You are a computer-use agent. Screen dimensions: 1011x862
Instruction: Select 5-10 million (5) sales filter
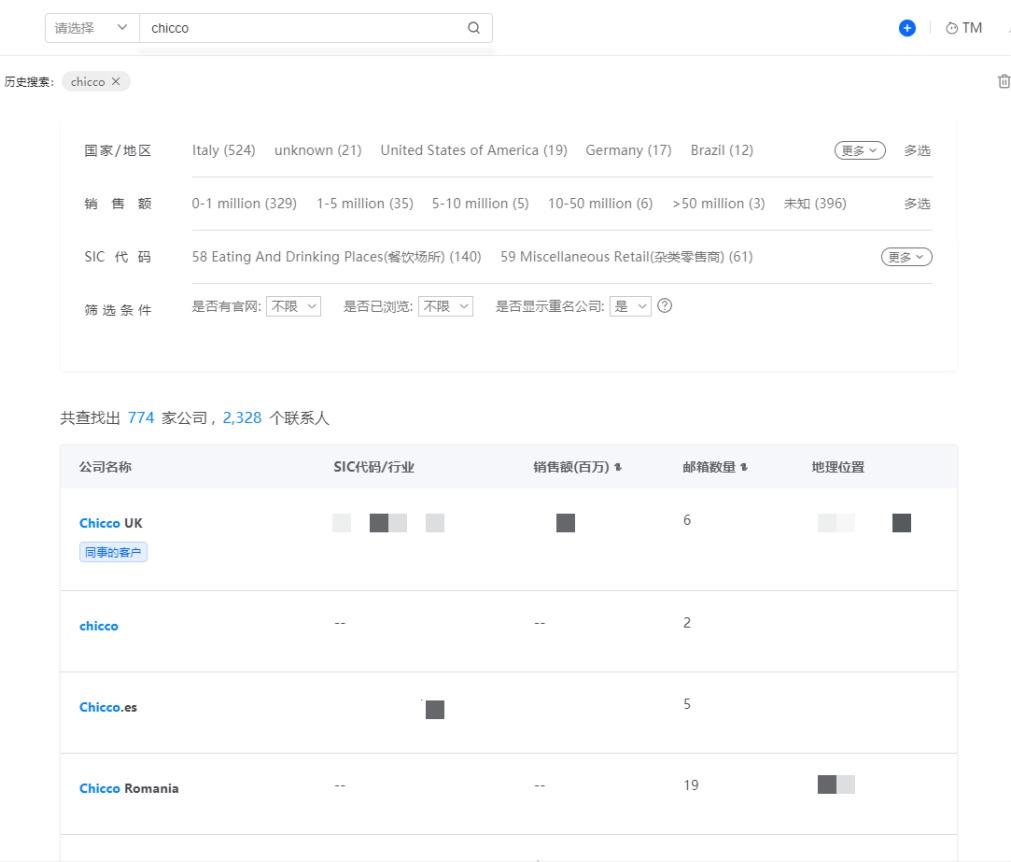(x=480, y=204)
